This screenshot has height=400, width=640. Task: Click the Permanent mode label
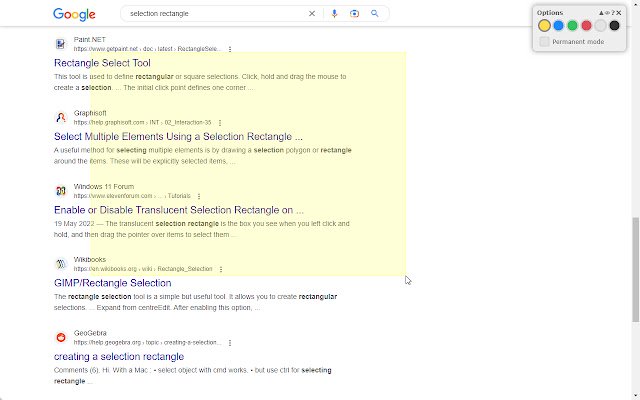pyautogui.click(x=578, y=42)
